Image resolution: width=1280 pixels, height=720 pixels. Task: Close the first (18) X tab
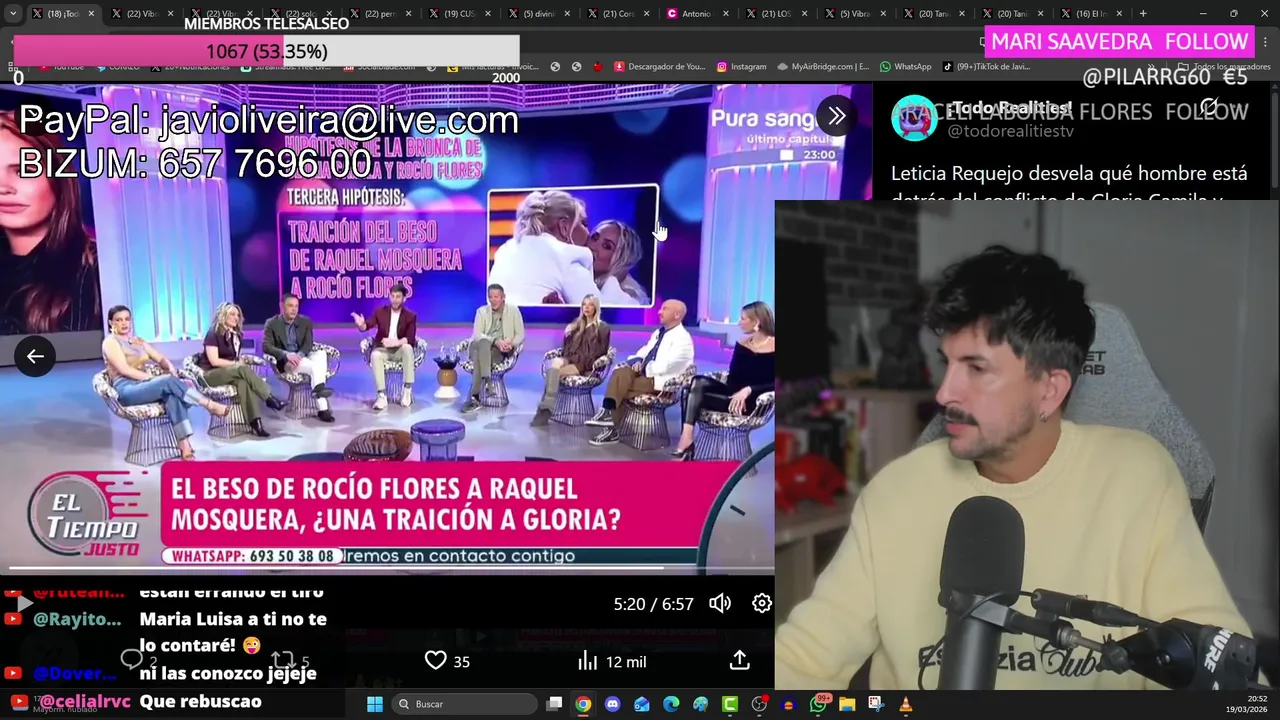tap(91, 14)
